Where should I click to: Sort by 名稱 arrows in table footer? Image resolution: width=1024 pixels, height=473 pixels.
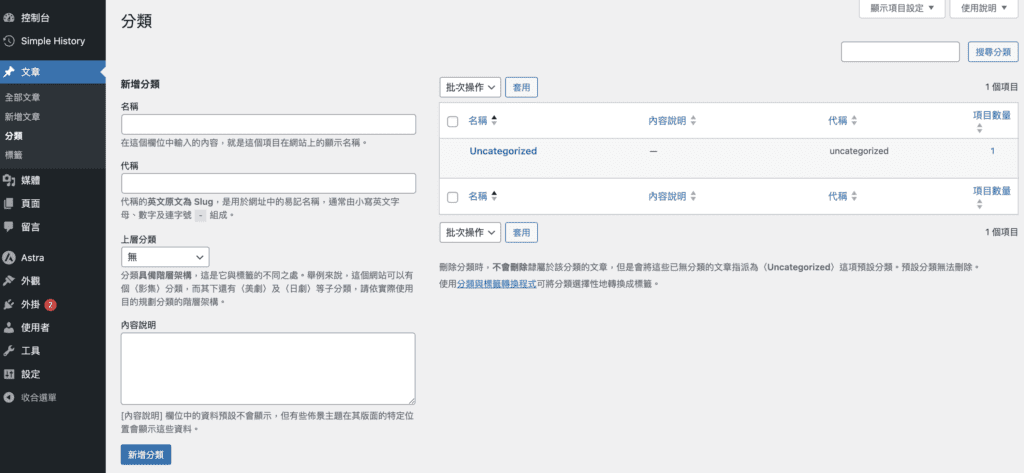494,195
